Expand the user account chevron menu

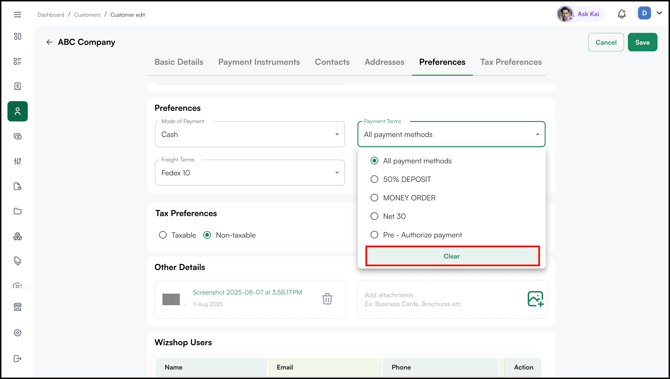659,14
